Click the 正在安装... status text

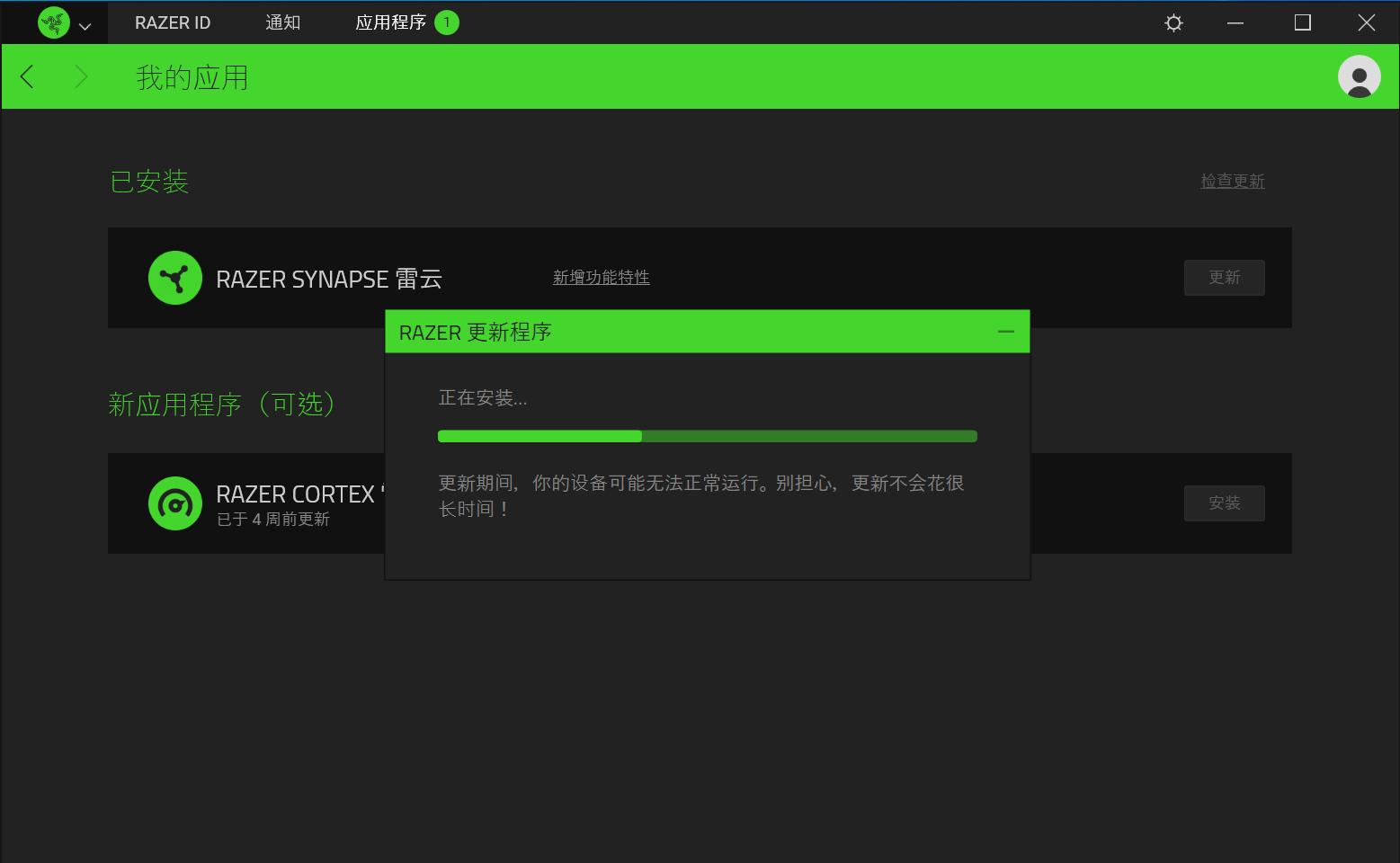pos(483,398)
